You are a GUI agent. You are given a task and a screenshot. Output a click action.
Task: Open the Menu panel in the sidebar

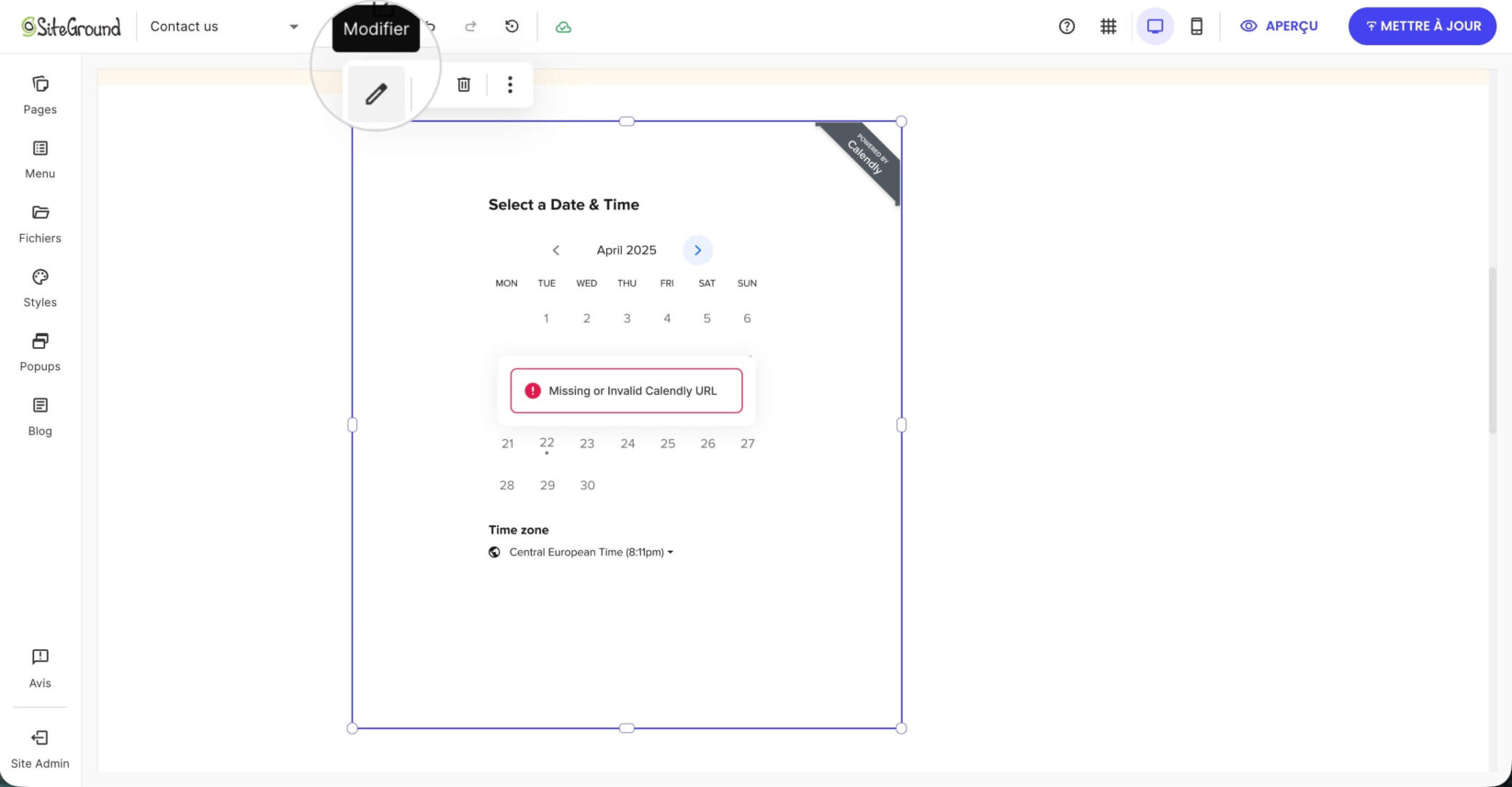(40, 160)
